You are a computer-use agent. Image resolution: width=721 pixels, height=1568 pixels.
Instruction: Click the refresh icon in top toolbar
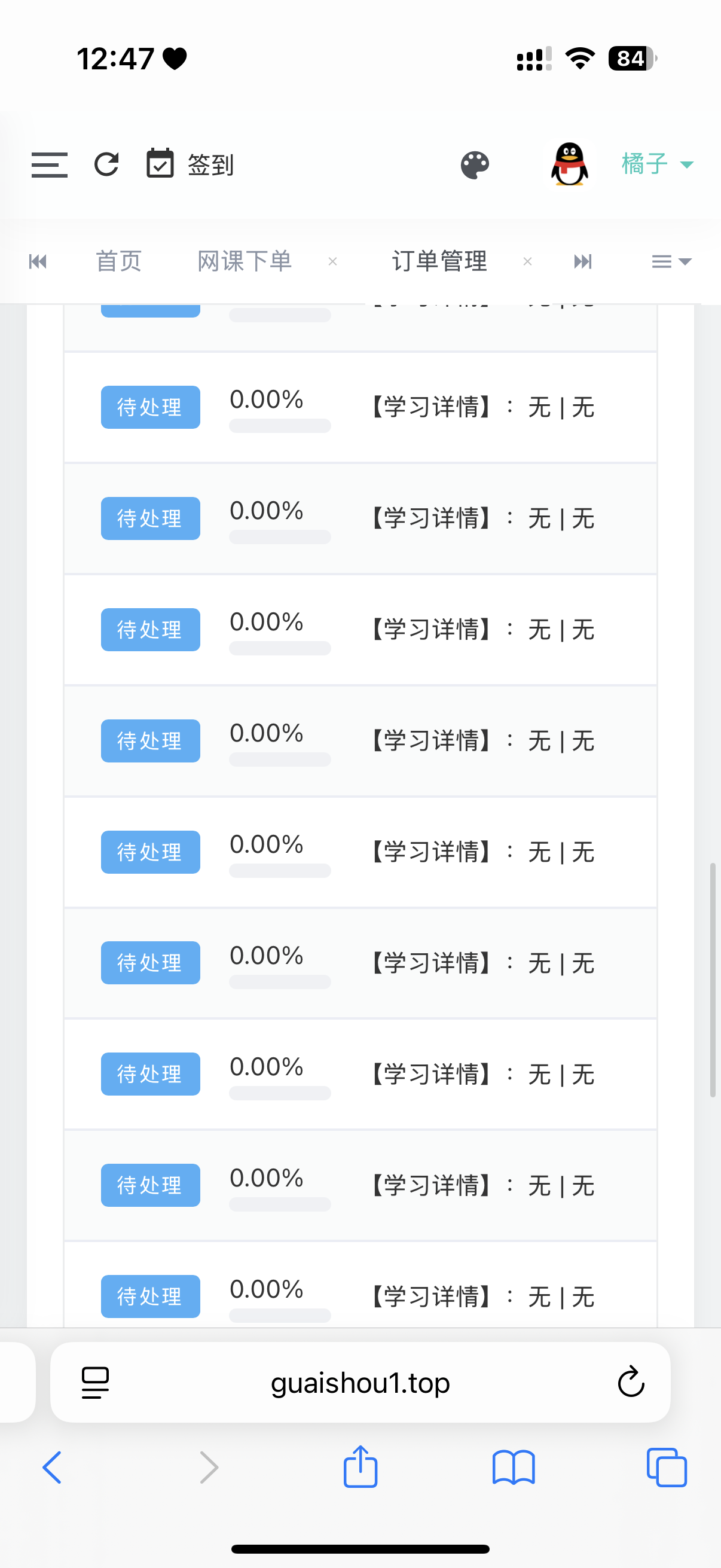click(x=106, y=164)
